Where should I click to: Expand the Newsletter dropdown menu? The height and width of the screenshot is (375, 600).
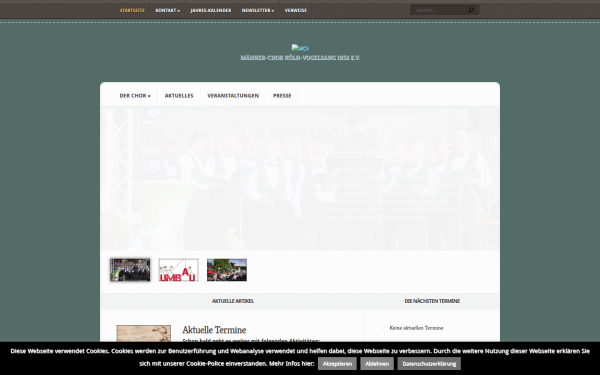[x=258, y=10]
